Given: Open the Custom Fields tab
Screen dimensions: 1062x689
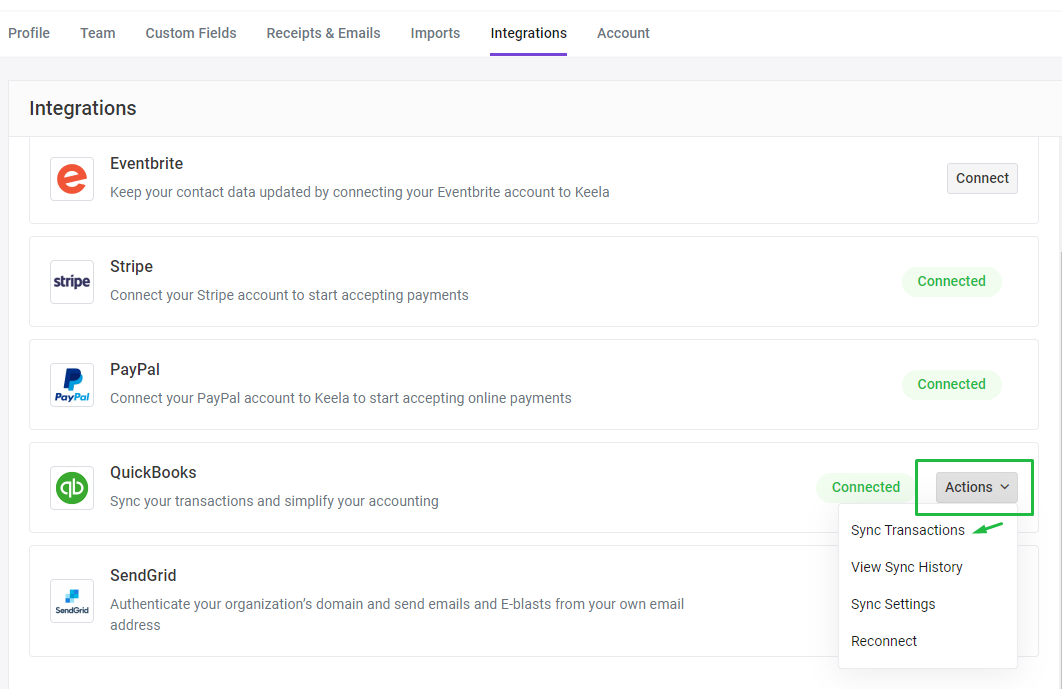Looking at the screenshot, I should click(191, 33).
